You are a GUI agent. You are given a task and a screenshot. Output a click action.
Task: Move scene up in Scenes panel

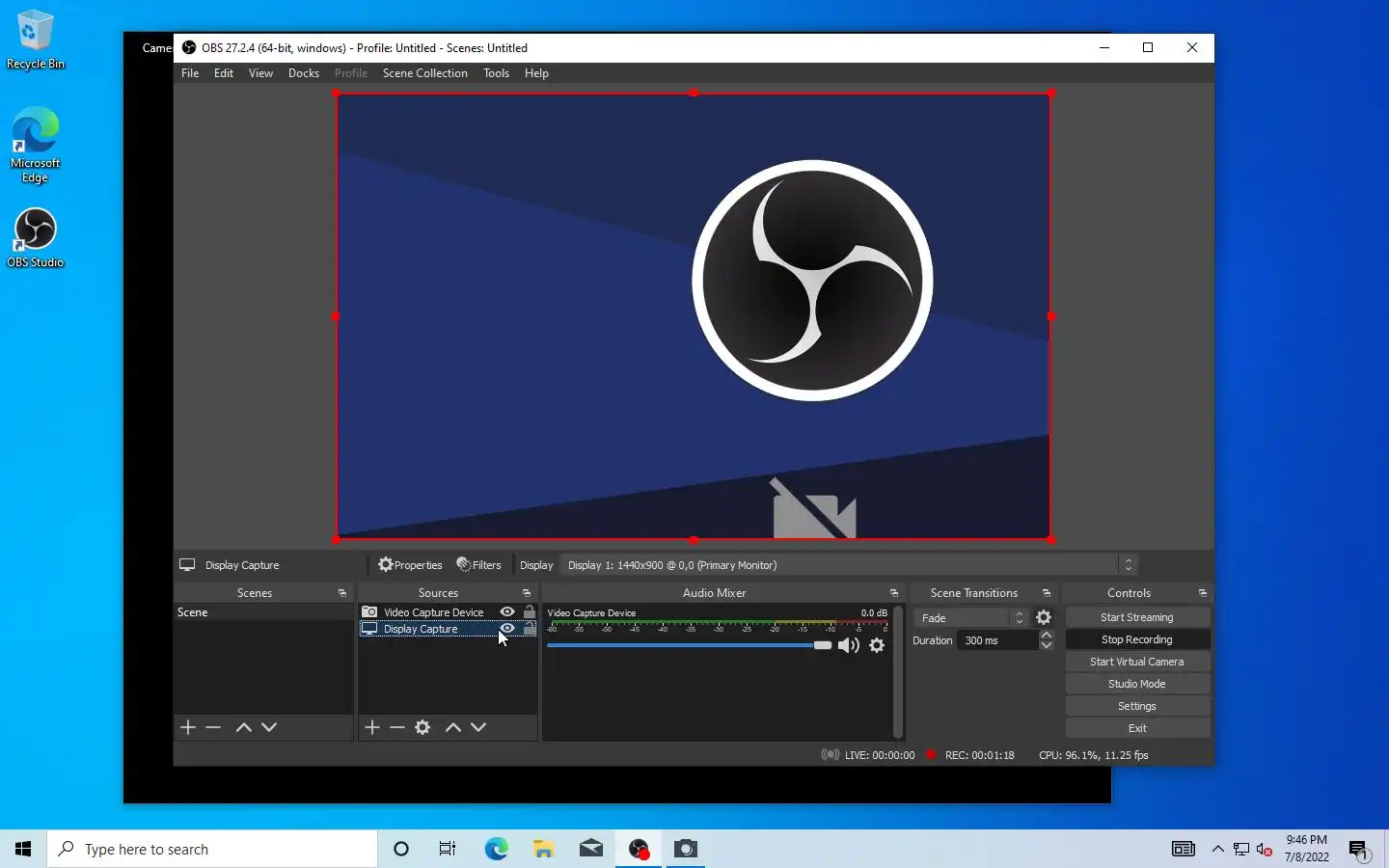click(244, 727)
